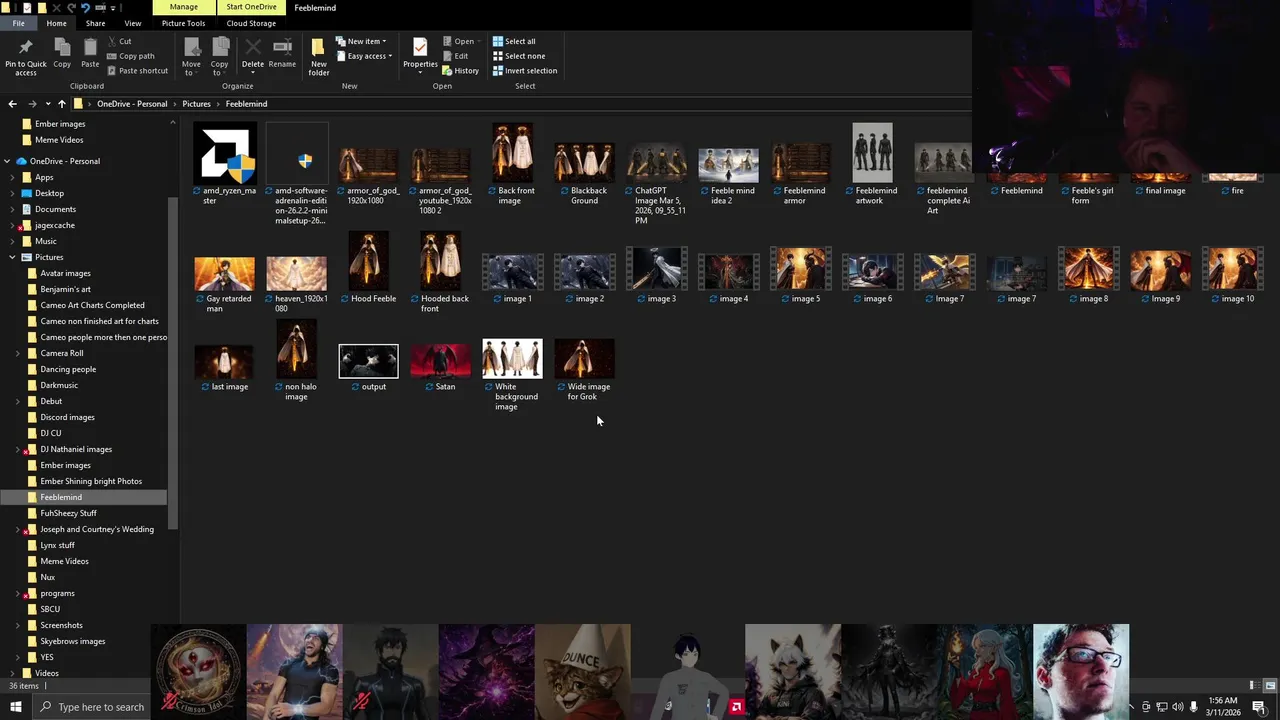This screenshot has height=720, width=1280.
Task: Create a New folder from the ribbon
Action: pos(319,57)
